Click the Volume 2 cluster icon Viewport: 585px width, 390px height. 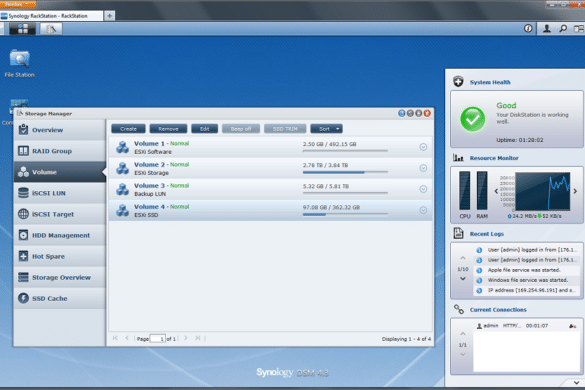point(122,168)
